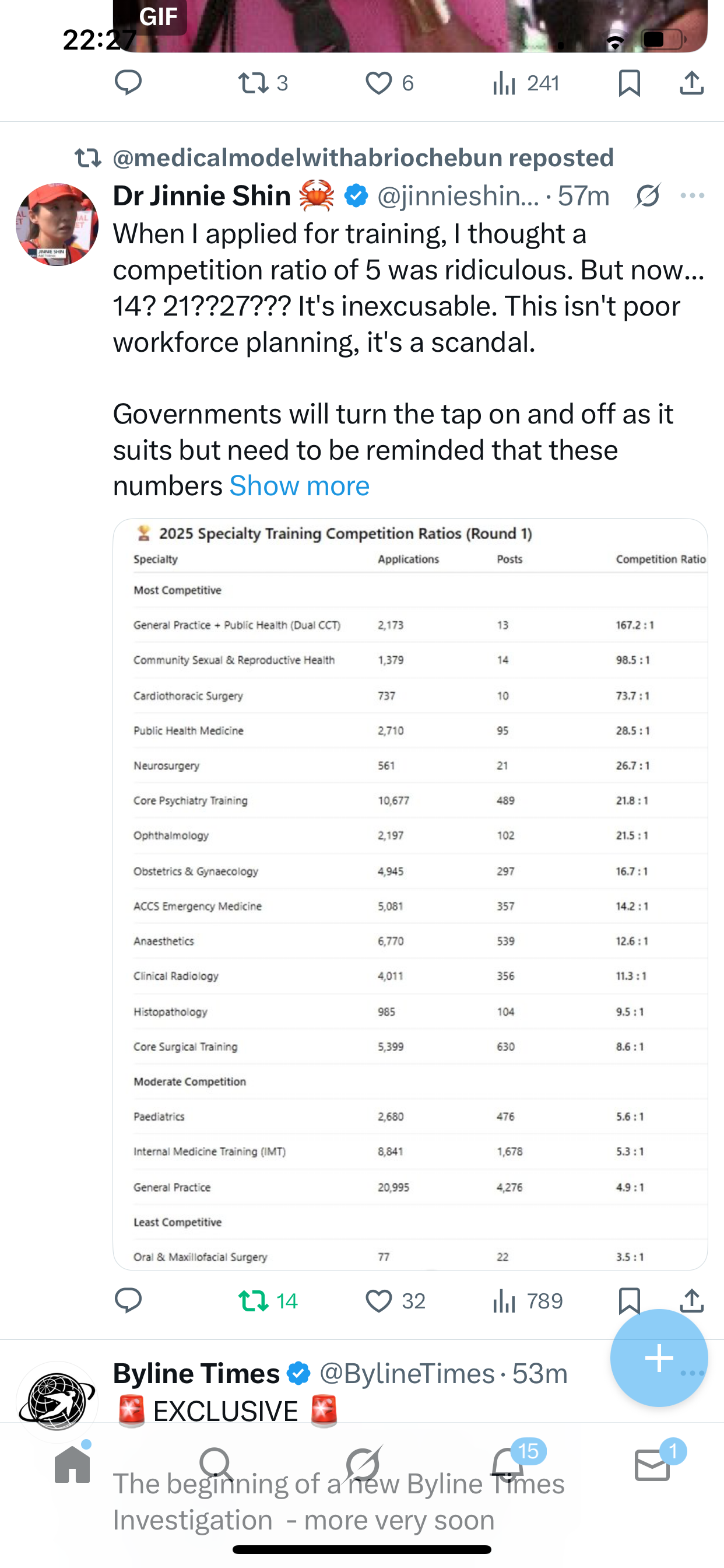Screen dimensions: 724x1568
Task: Go to the Home tab
Action: [72, 1465]
